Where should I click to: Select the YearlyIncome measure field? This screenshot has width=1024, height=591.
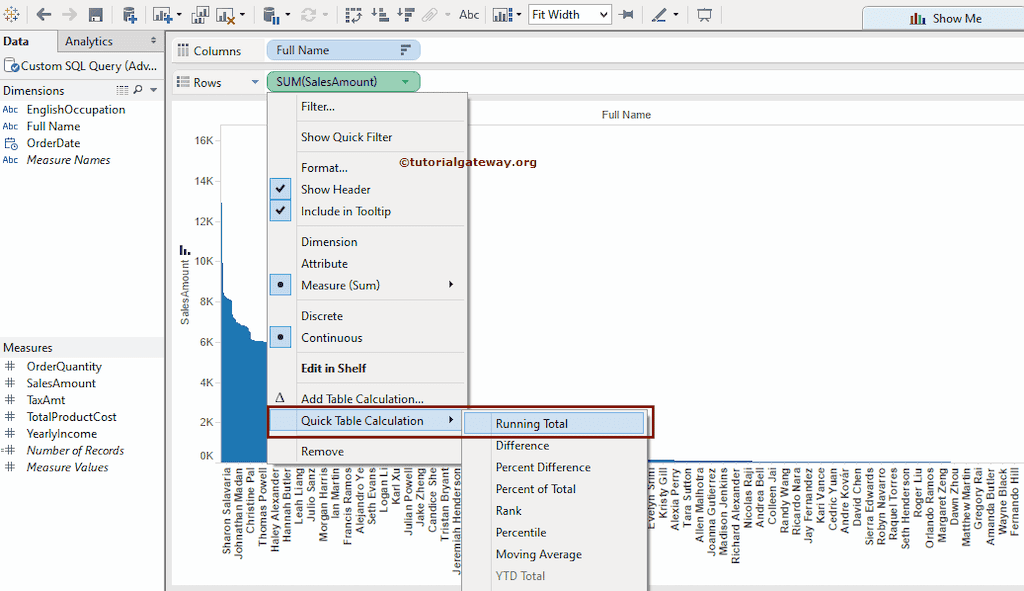(x=61, y=434)
